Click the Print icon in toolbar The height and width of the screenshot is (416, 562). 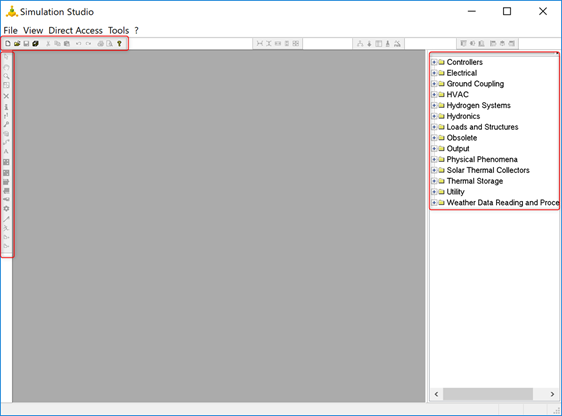pyautogui.click(x=100, y=44)
